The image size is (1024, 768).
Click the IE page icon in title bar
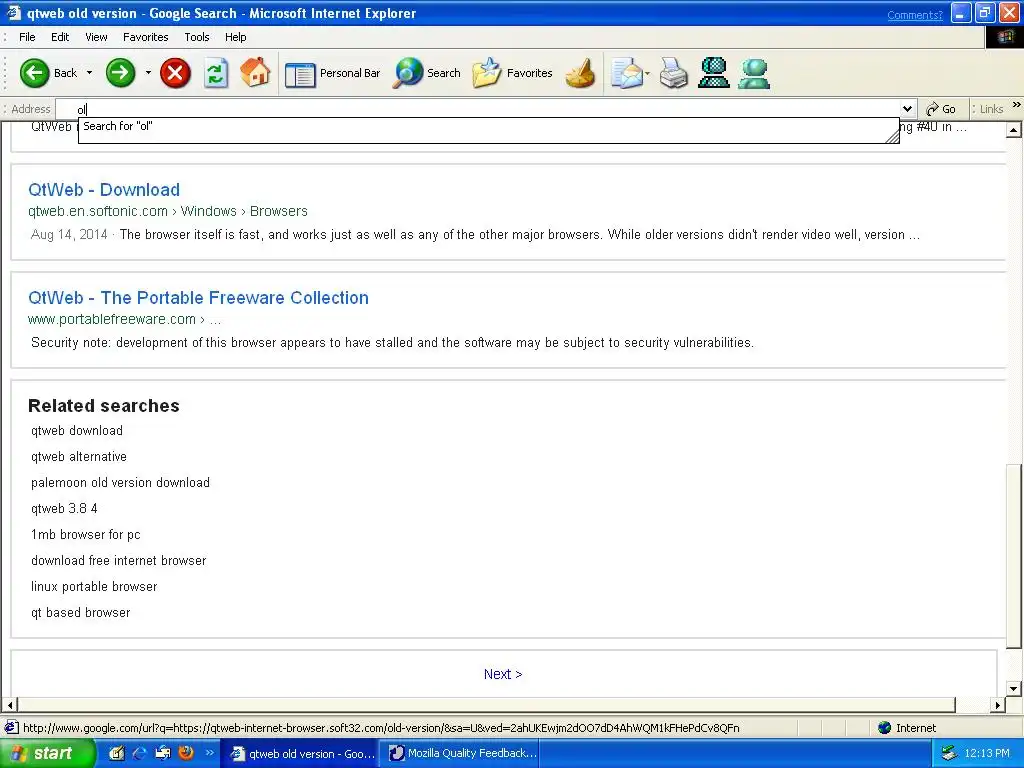click(x=13, y=13)
